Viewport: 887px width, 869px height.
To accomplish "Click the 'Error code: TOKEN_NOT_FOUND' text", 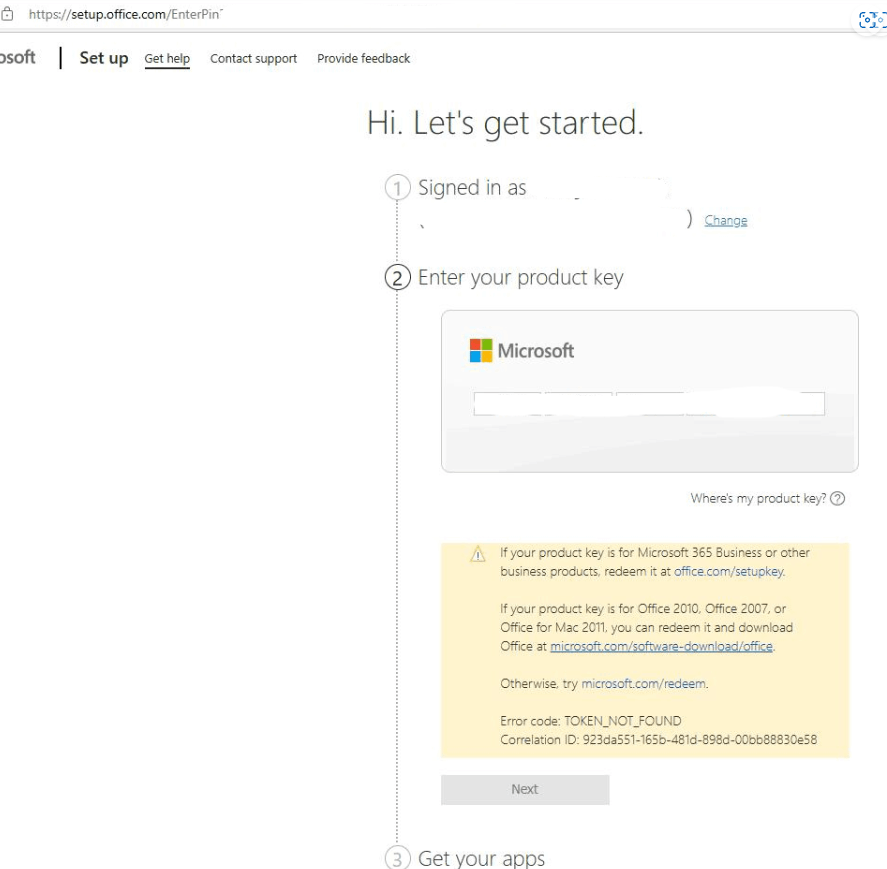I will point(591,721).
